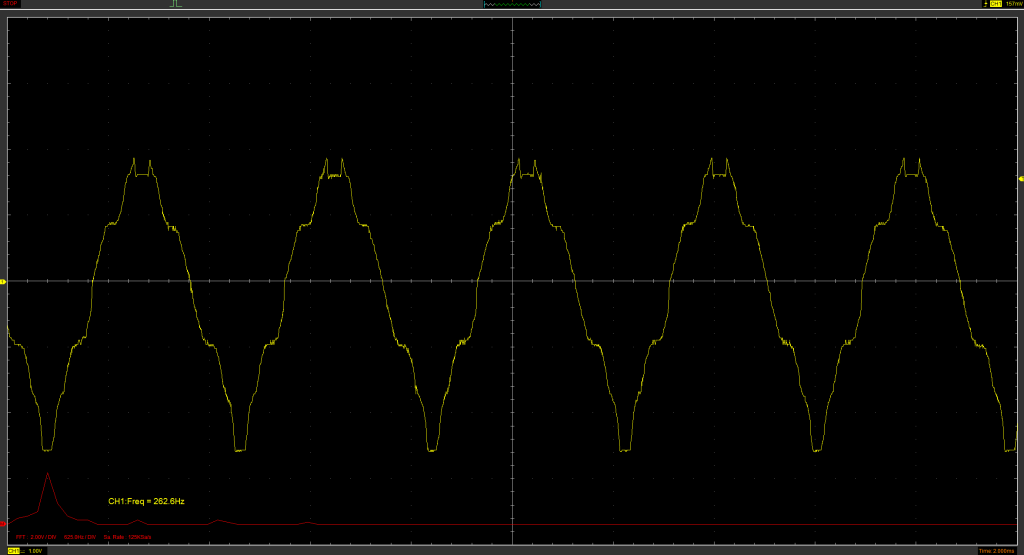Click the red FFT baseline marker

[3, 523]
